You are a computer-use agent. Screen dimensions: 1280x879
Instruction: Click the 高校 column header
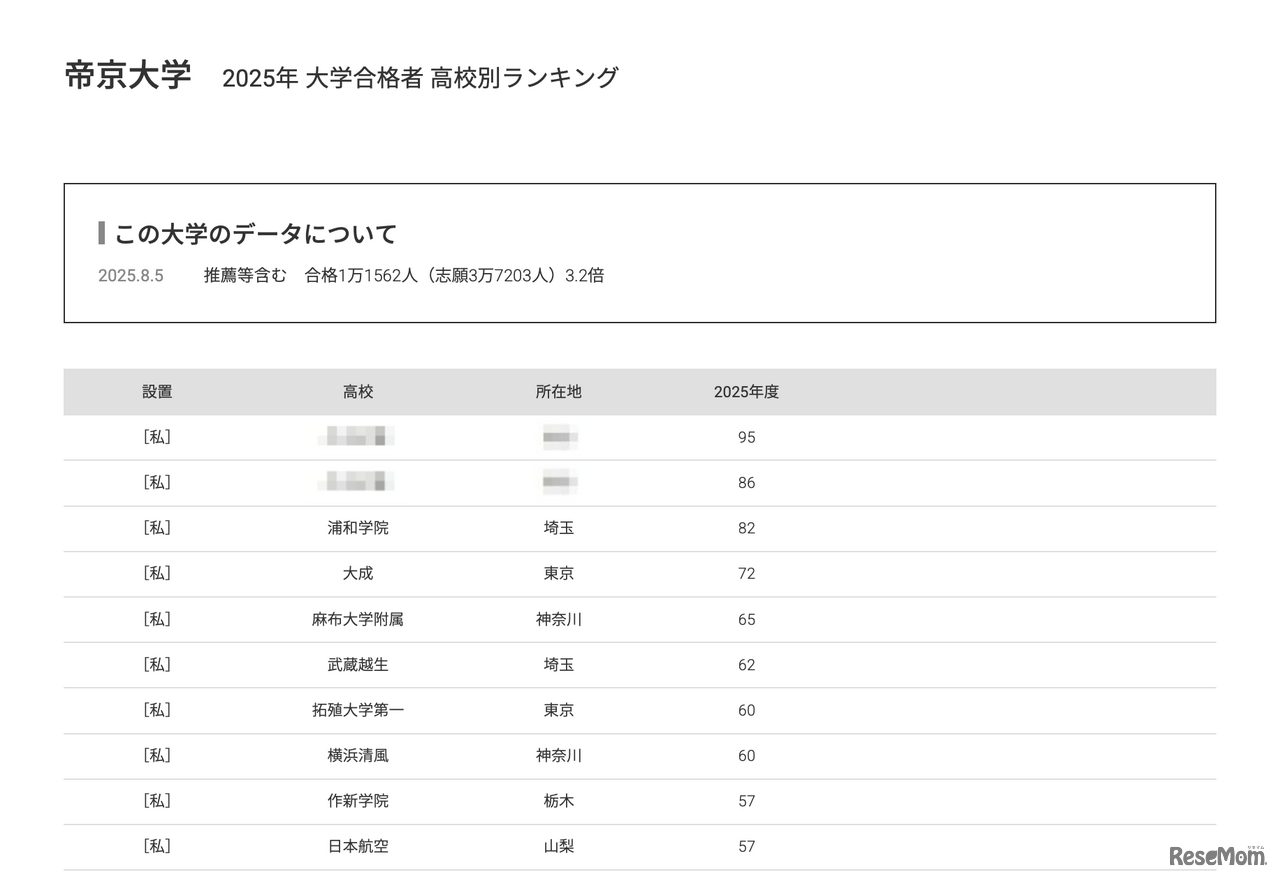click(358, 391)
